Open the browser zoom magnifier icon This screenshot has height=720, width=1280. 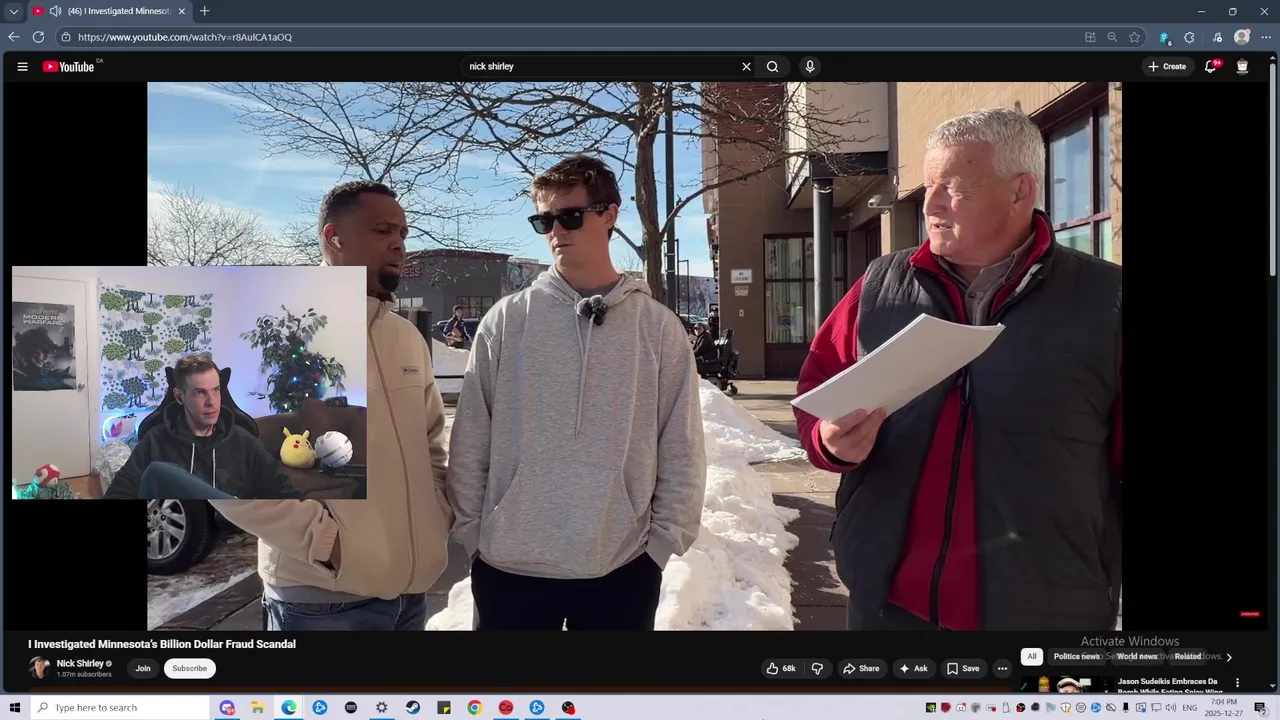(1112, 37)
